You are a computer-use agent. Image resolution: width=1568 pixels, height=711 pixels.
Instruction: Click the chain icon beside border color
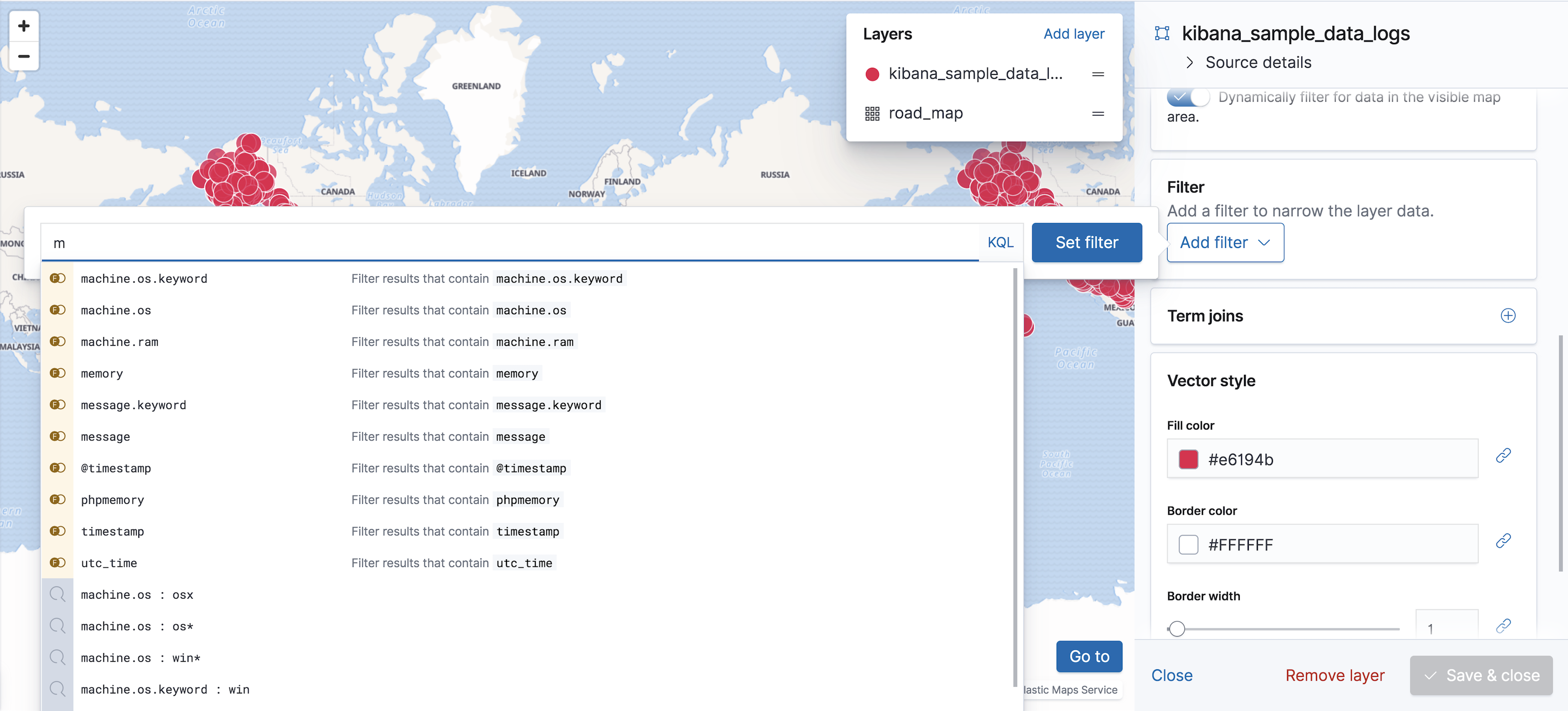point(1504,540)
